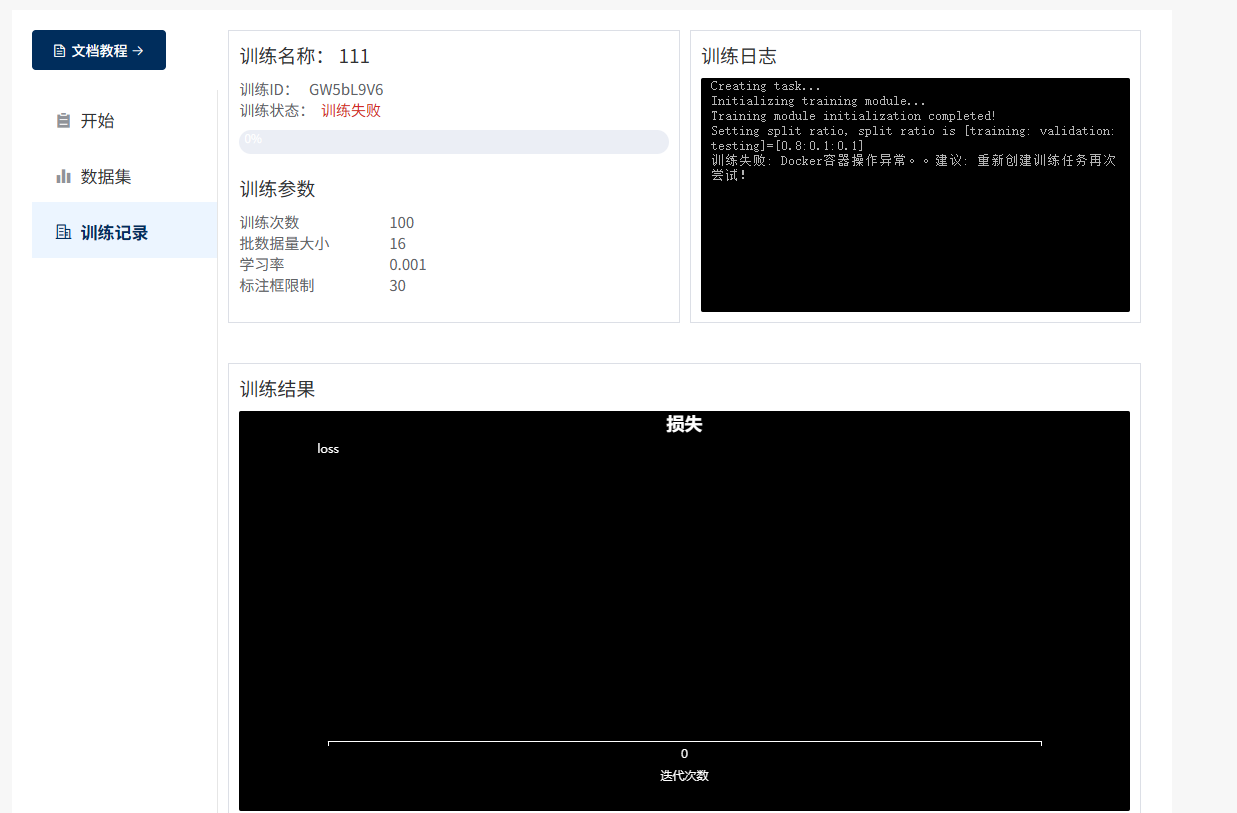Screen dimensions: 1237x813
Task: Click the records icon beside 训练记录
Action: pos(63,233)
